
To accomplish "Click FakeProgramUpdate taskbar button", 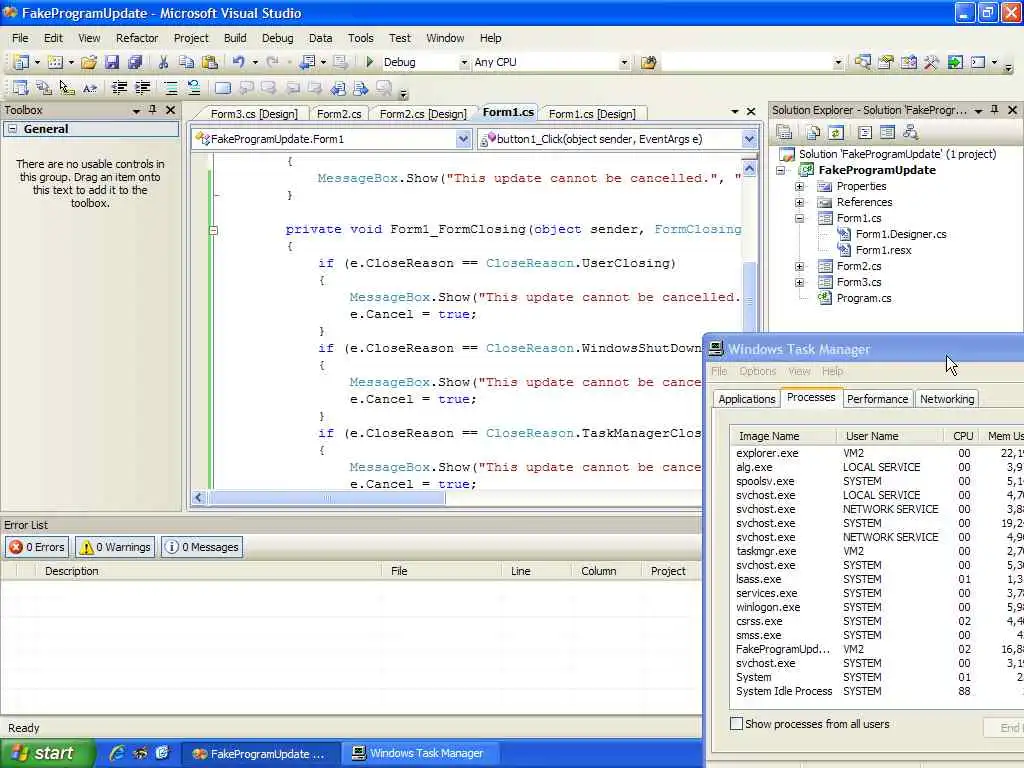I will (x=260, y=754).
